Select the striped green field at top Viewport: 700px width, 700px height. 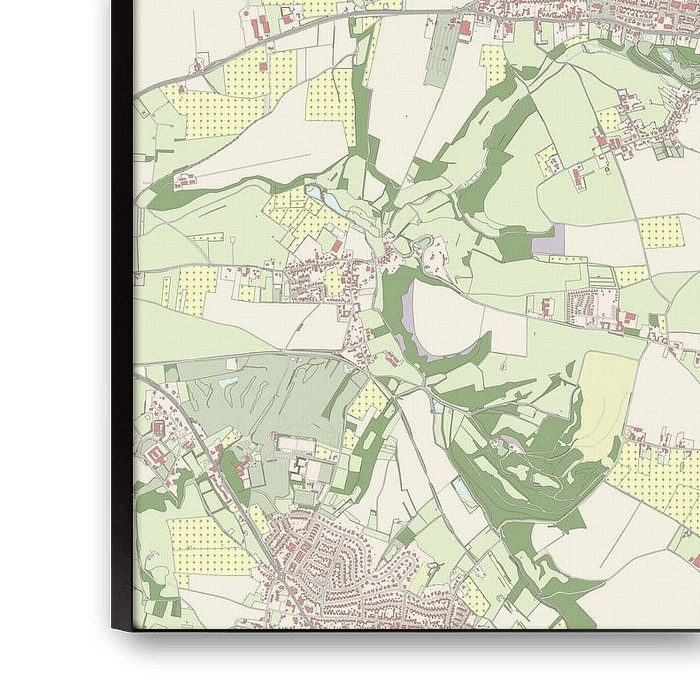click(x=442, y=52)
